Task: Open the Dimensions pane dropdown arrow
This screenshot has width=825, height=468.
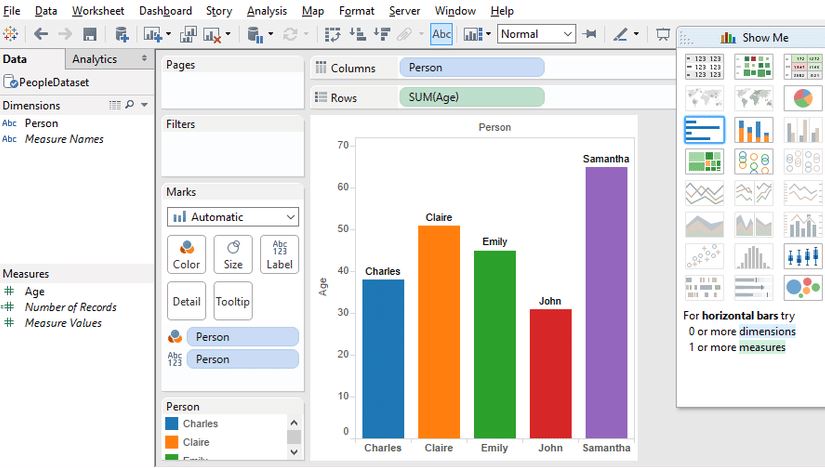Action: (x=144, y=105)
